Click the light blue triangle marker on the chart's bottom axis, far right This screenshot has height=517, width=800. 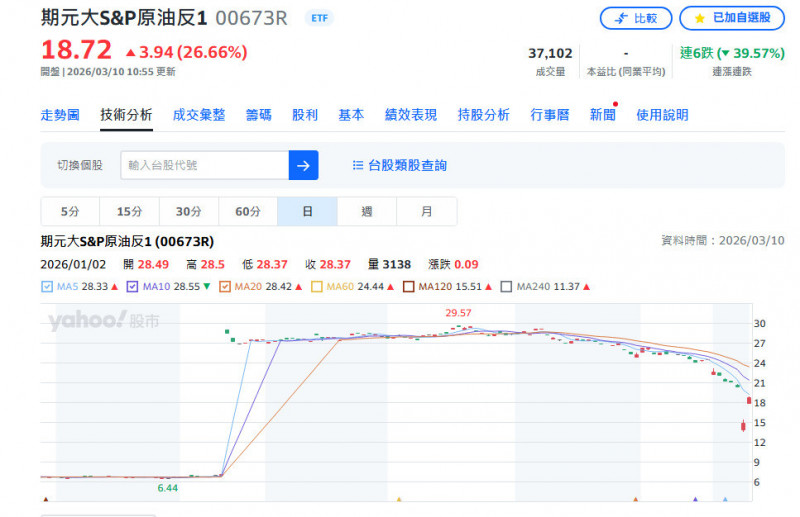point(725,499)
